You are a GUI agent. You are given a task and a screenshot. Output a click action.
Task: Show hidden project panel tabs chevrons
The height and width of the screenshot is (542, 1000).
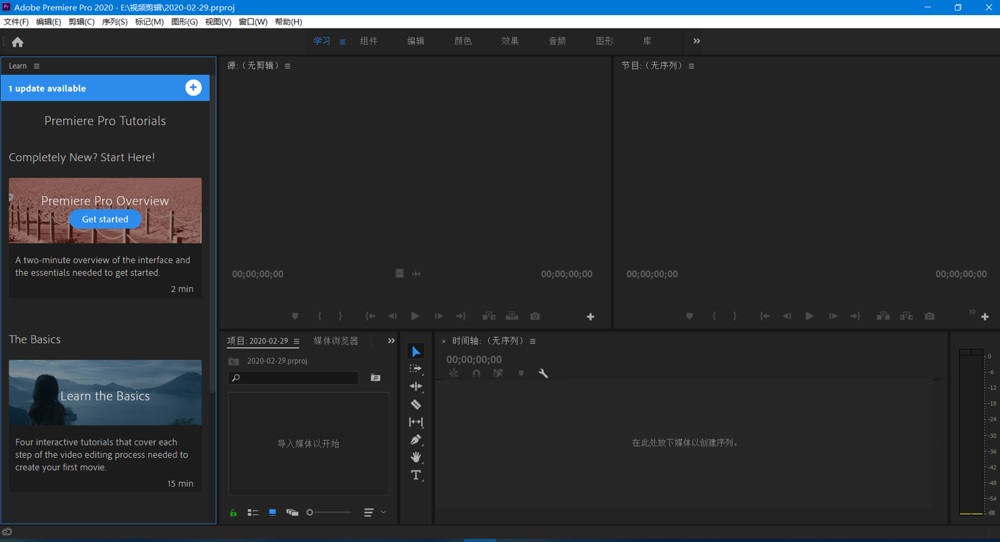[391, 341]
